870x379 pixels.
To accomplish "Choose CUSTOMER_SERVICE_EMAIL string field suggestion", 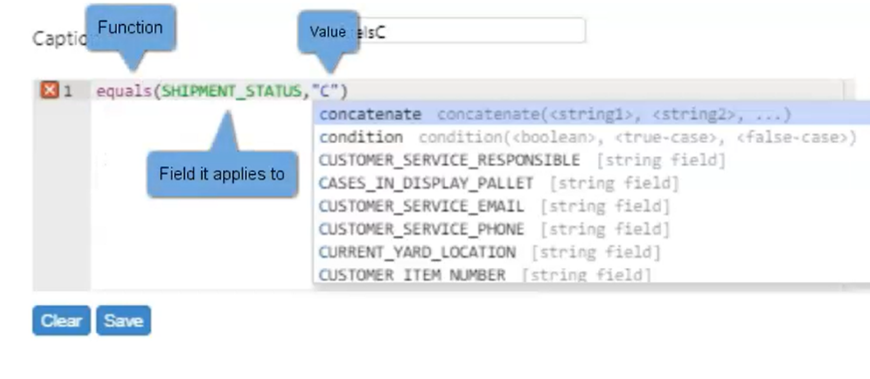I will [591, 206].
